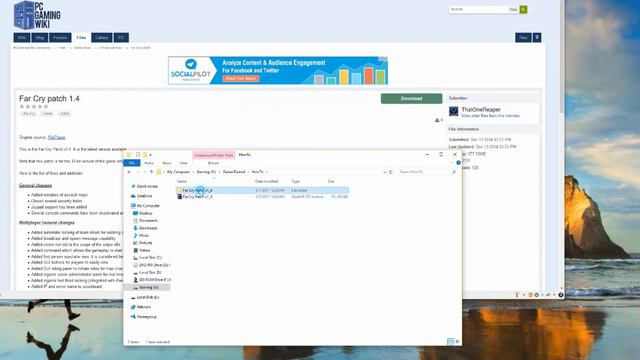Select the Far Cry Patch file folder row
Image resolution: width=640 pixels, height=360 pixels.
click(x=262, y=190)
